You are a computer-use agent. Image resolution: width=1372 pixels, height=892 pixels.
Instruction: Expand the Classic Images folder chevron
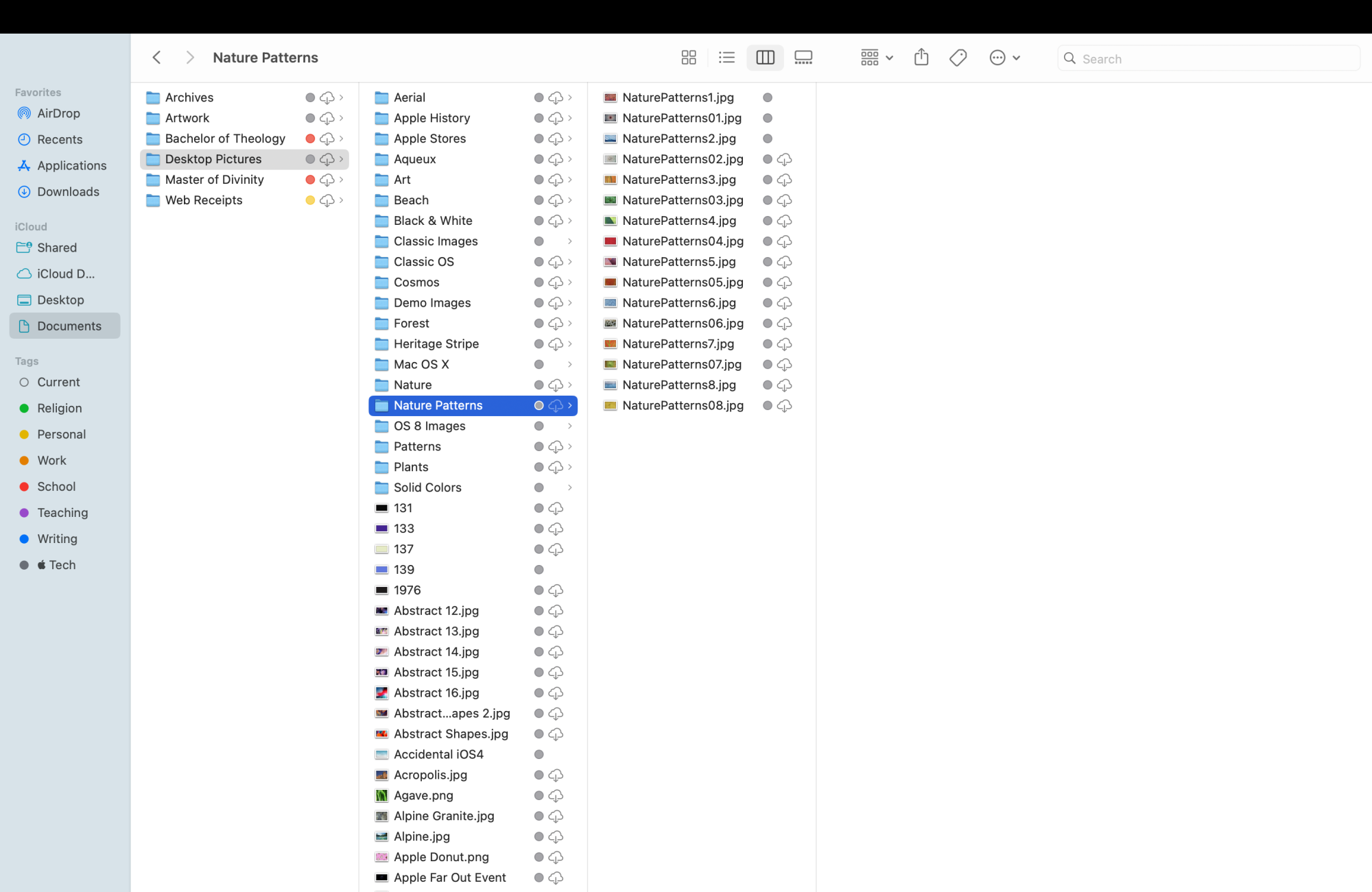[x=570, y=241]
